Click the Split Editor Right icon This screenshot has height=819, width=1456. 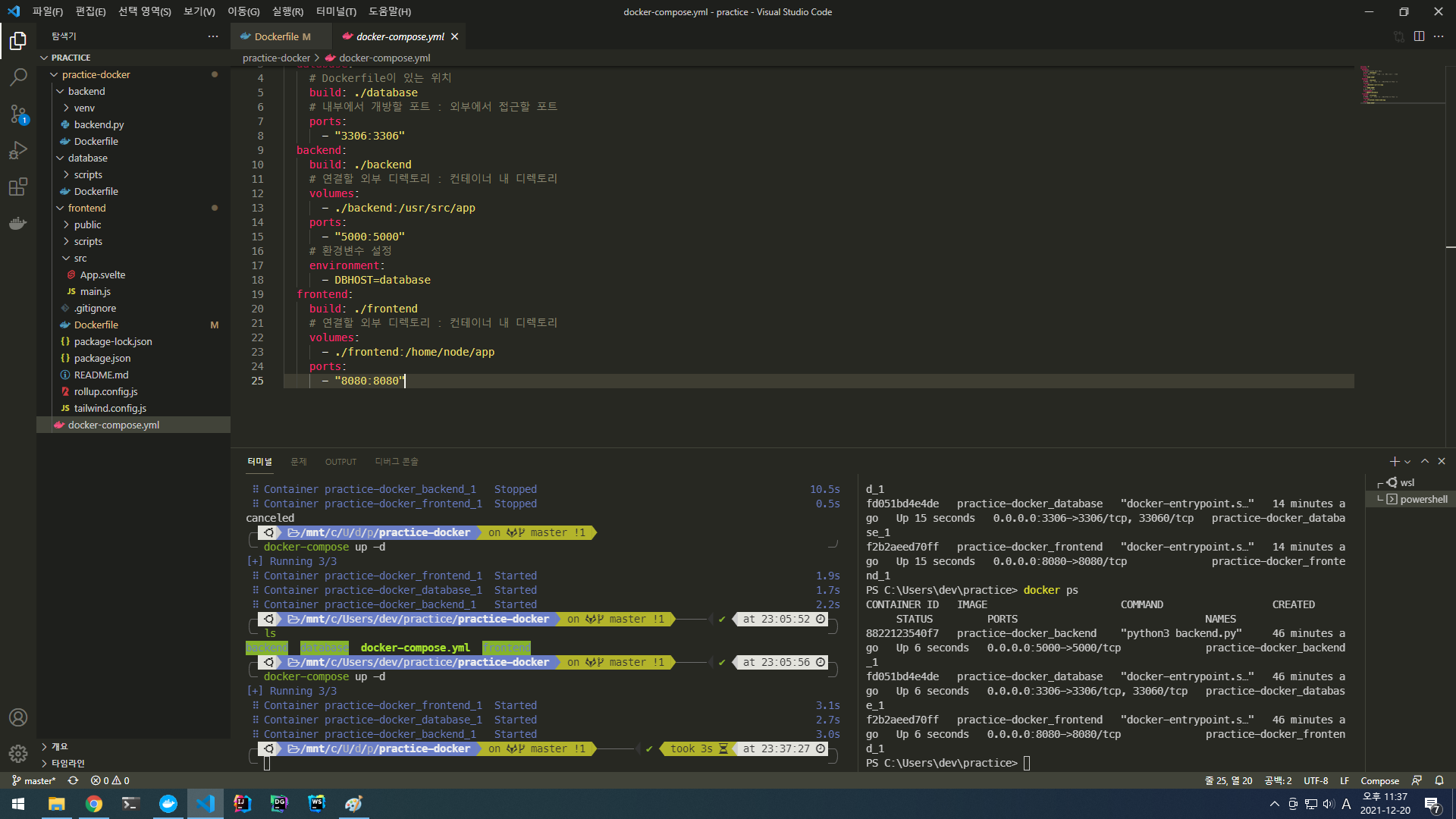click(x=1419, y=36)
